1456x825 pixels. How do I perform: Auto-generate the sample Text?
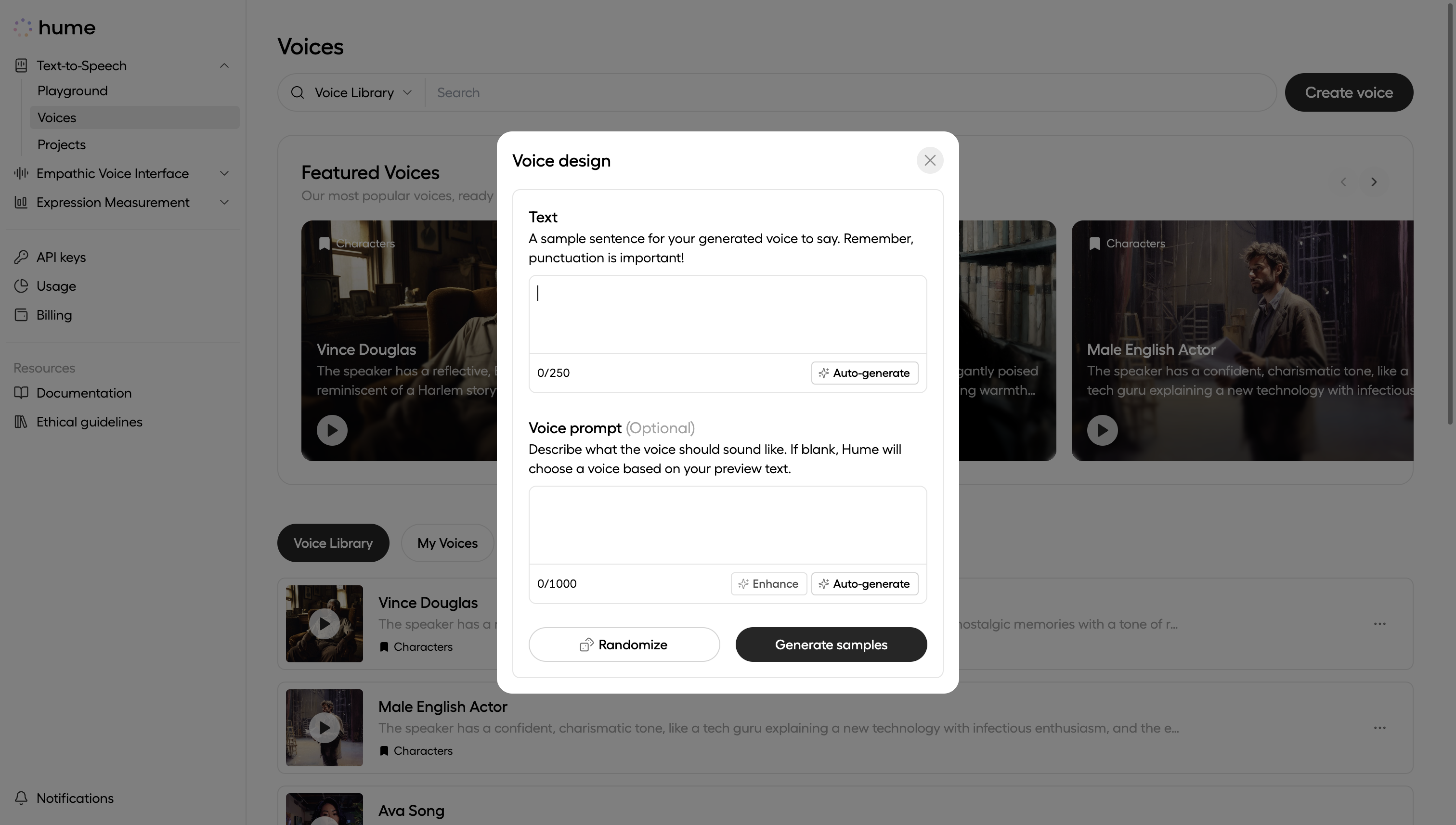tap(864, 373)
